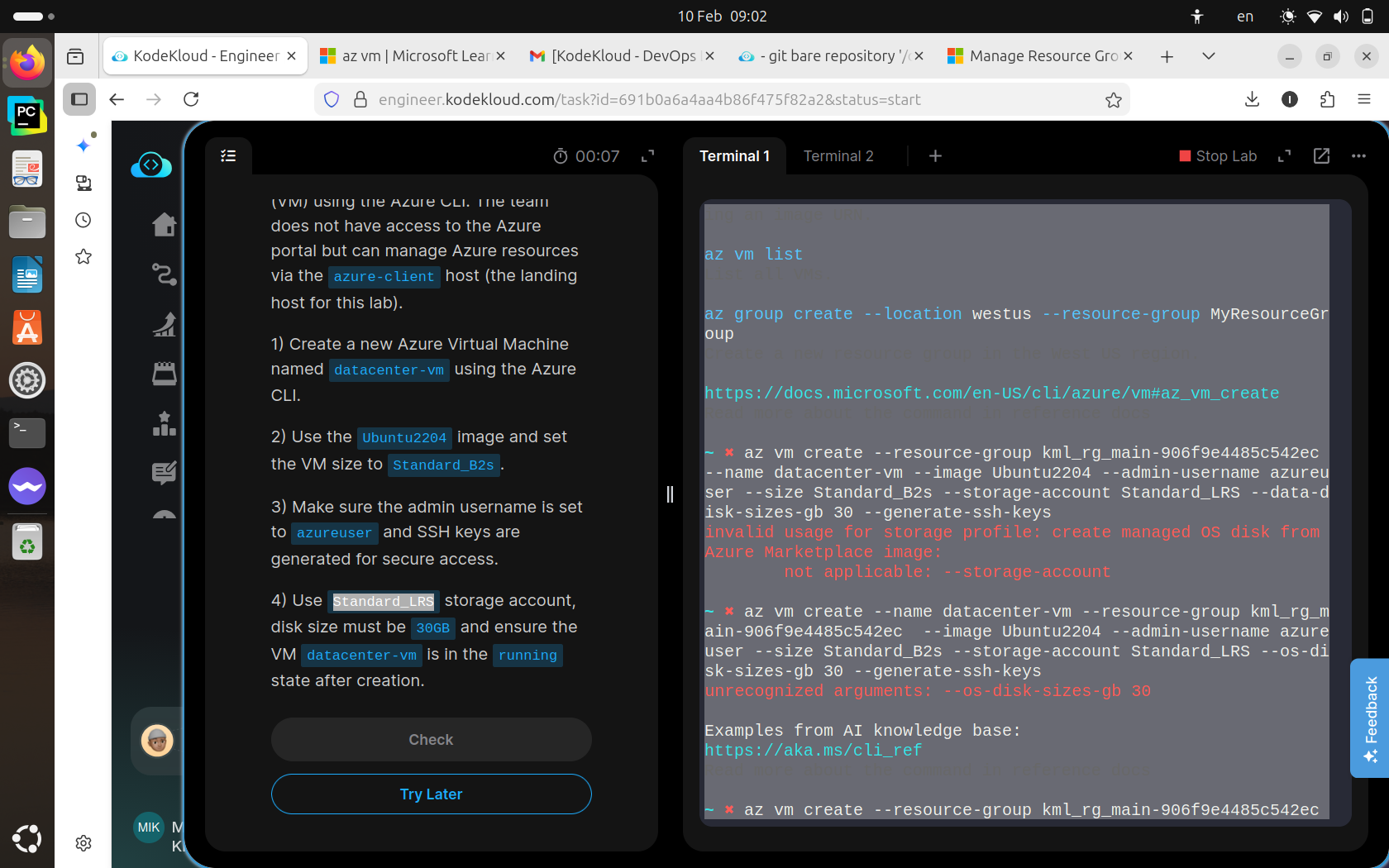Image resolution: width=1389 pixels, height=868 pixels.
Task: Add a new terminal tab
Action: [x=935, y=156]
